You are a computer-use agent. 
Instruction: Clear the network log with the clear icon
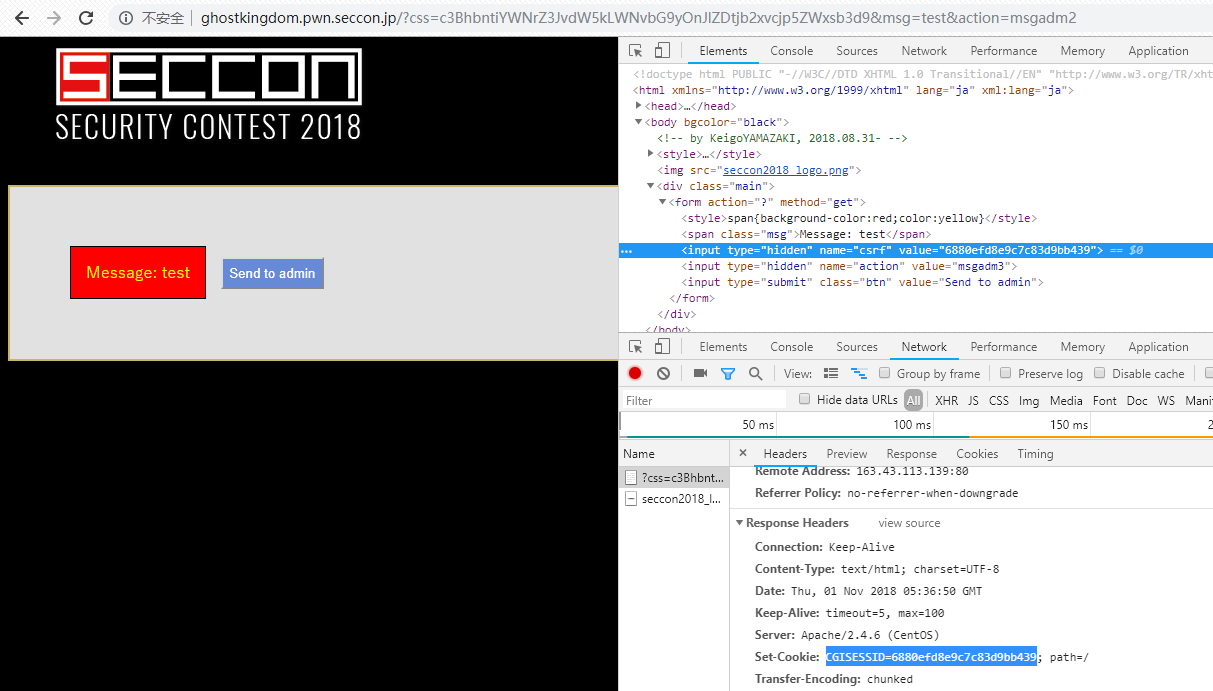662,373
